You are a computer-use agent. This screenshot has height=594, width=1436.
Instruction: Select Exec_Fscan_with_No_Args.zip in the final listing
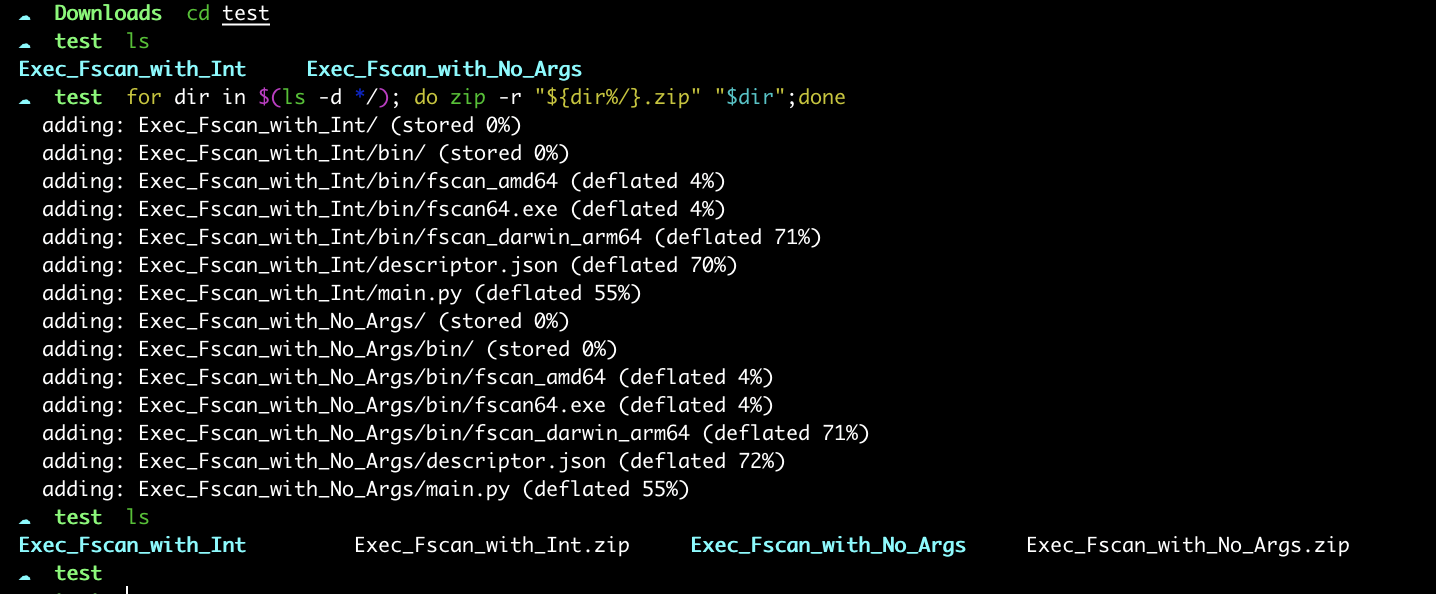coord(1188,545)
